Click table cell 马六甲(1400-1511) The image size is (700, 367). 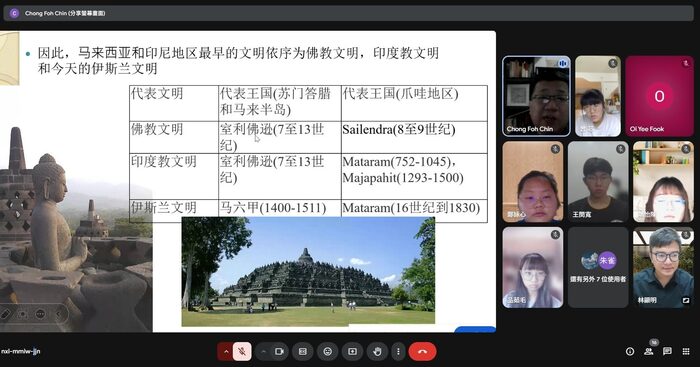coord(273,208)
